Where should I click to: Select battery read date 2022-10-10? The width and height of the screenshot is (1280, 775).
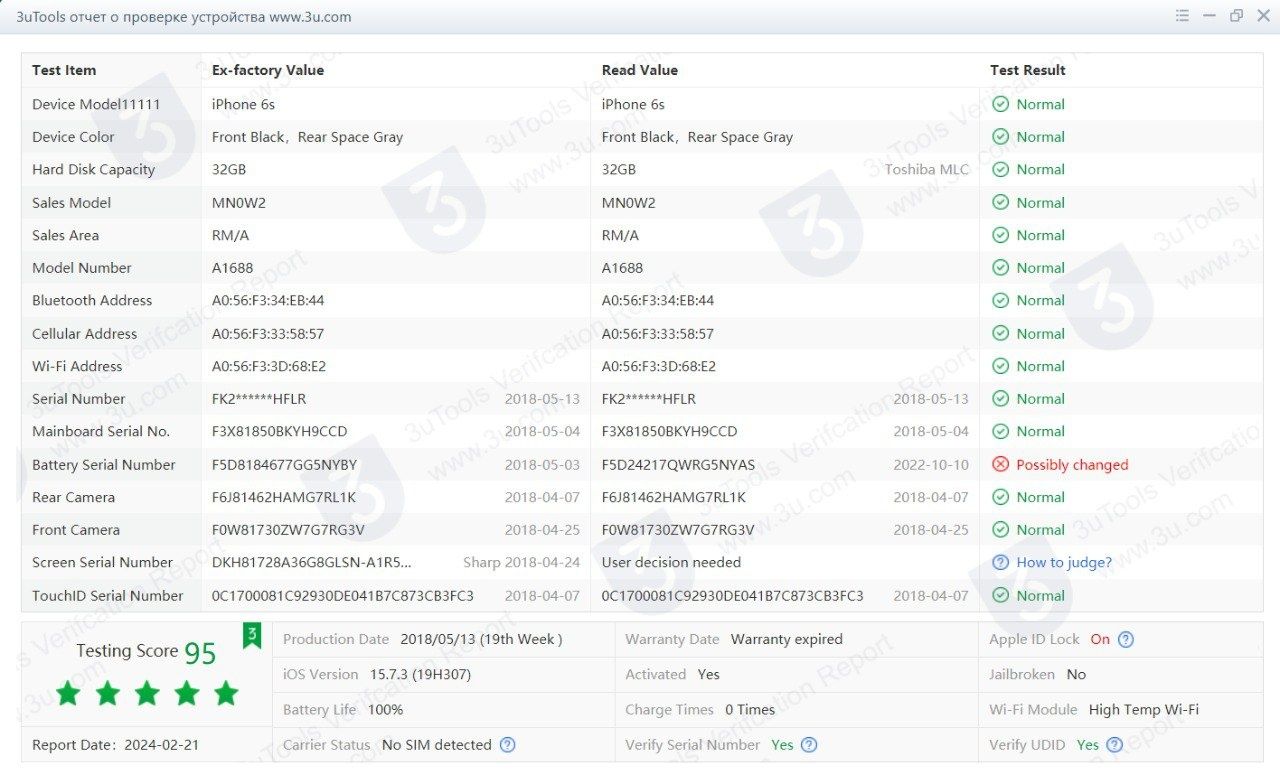point(931,465)
